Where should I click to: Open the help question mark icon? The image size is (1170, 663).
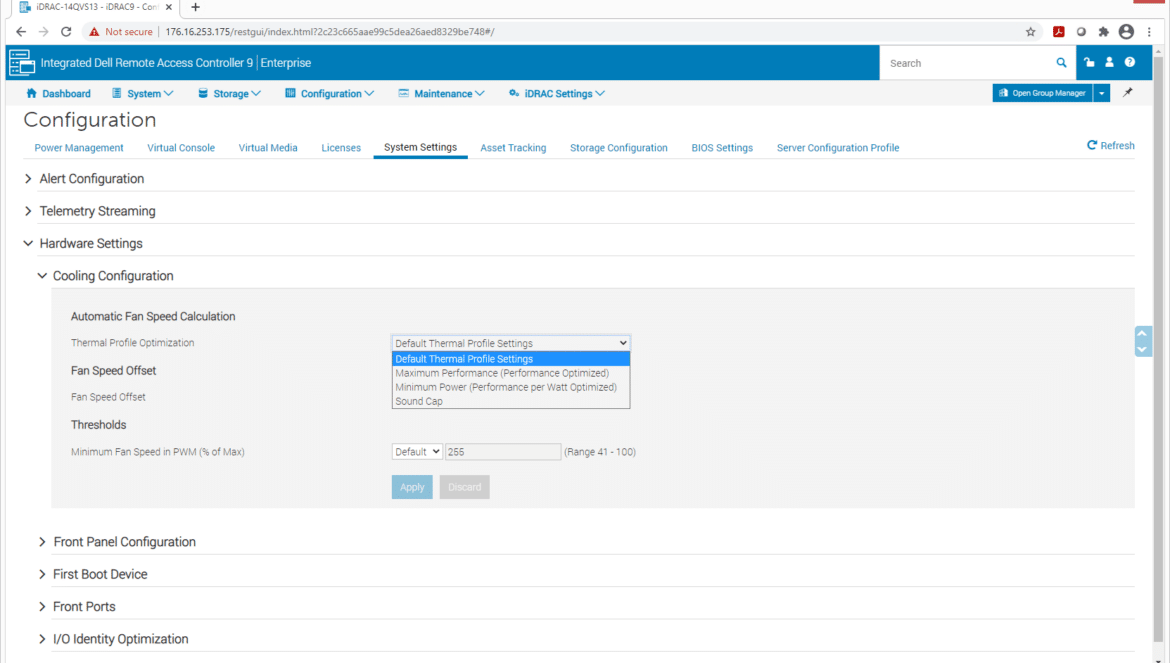pyautogui.click(x=1130, y=63)
